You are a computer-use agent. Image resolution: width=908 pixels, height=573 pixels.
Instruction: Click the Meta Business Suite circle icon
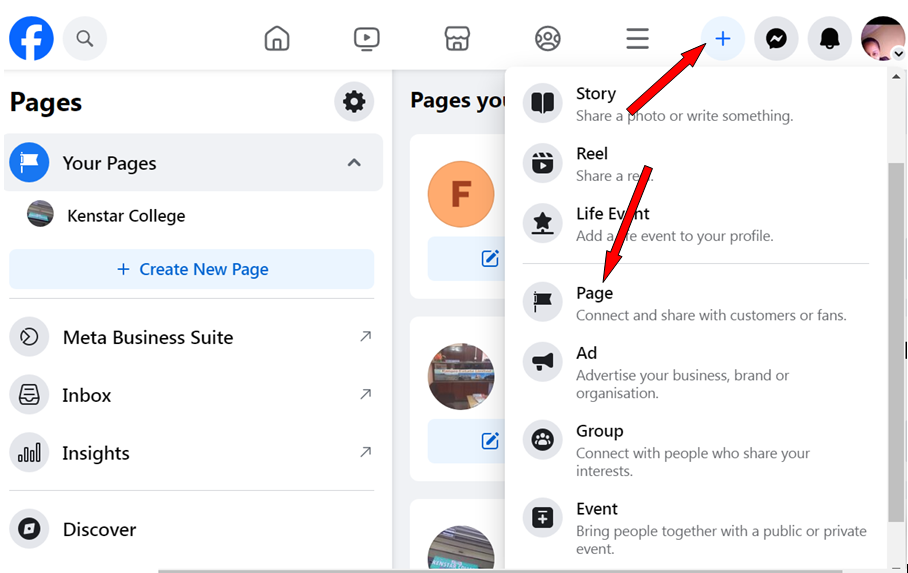click(29, 337)
